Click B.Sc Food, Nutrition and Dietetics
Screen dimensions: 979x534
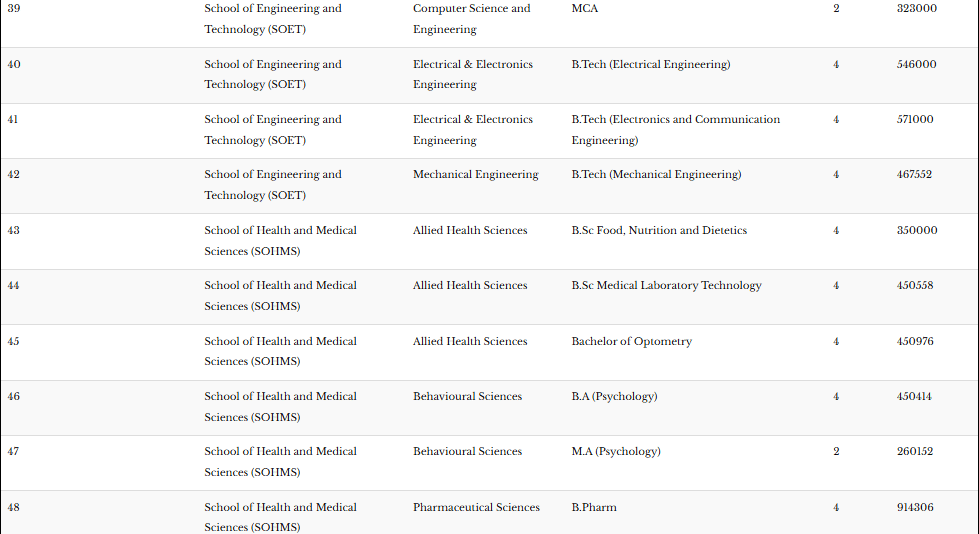tap(659, 231)
